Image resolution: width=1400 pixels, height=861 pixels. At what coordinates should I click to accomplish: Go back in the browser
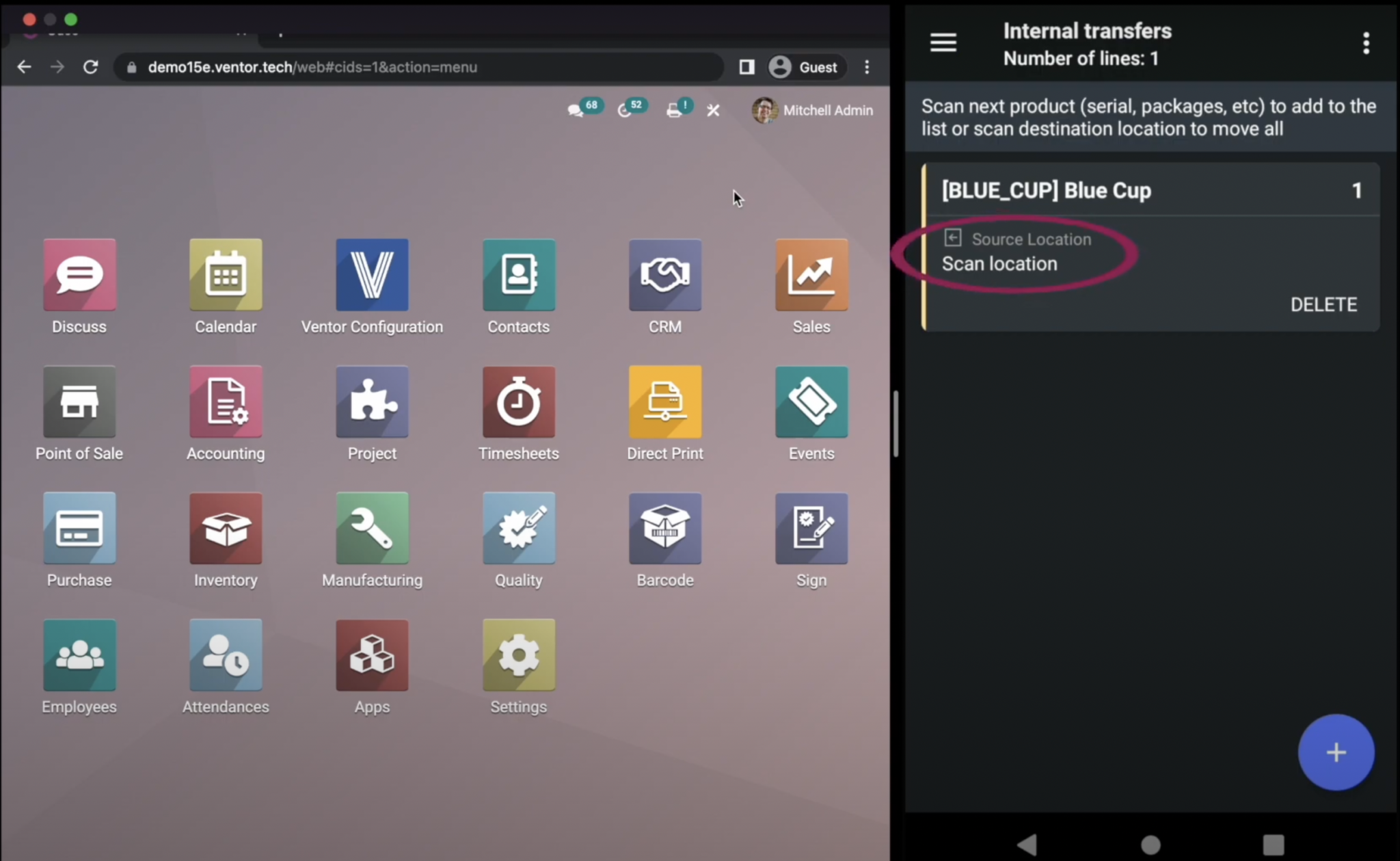[24, 67]
